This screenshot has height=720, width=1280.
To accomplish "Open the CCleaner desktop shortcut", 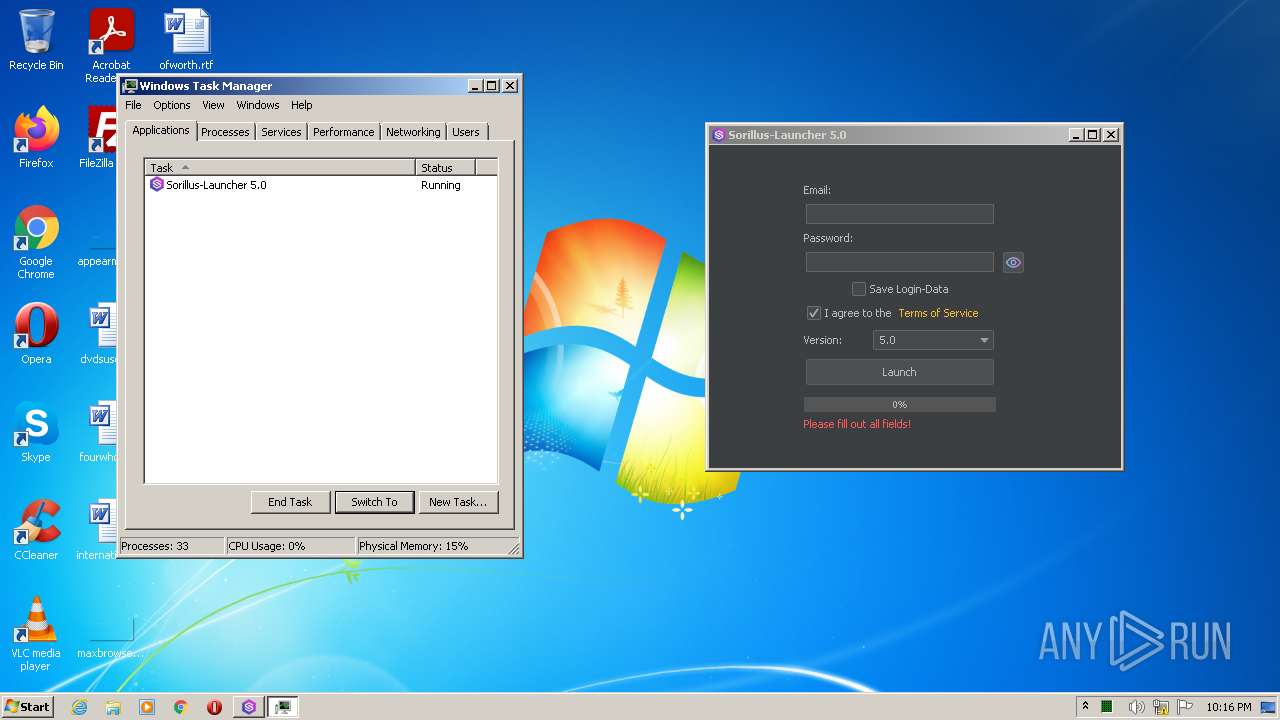I will click(36, 530).
